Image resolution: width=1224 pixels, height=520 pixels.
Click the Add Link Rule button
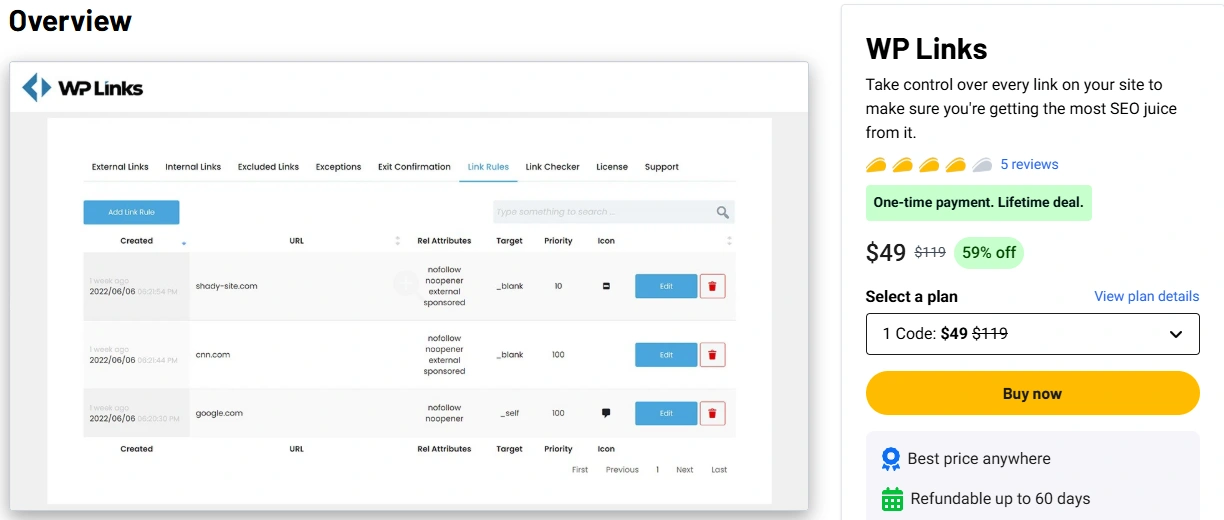coord(131,212)
